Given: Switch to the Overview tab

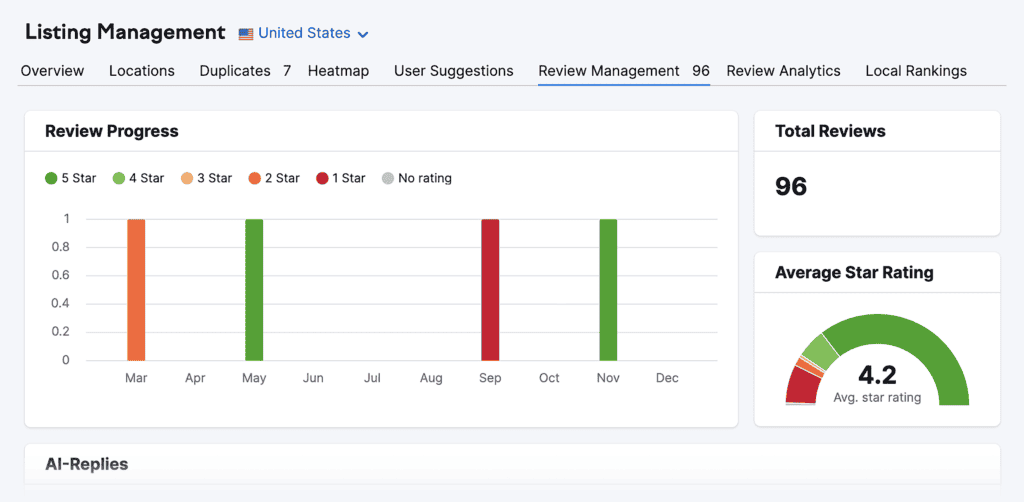Looking at the screenshot, I should 52,71.
